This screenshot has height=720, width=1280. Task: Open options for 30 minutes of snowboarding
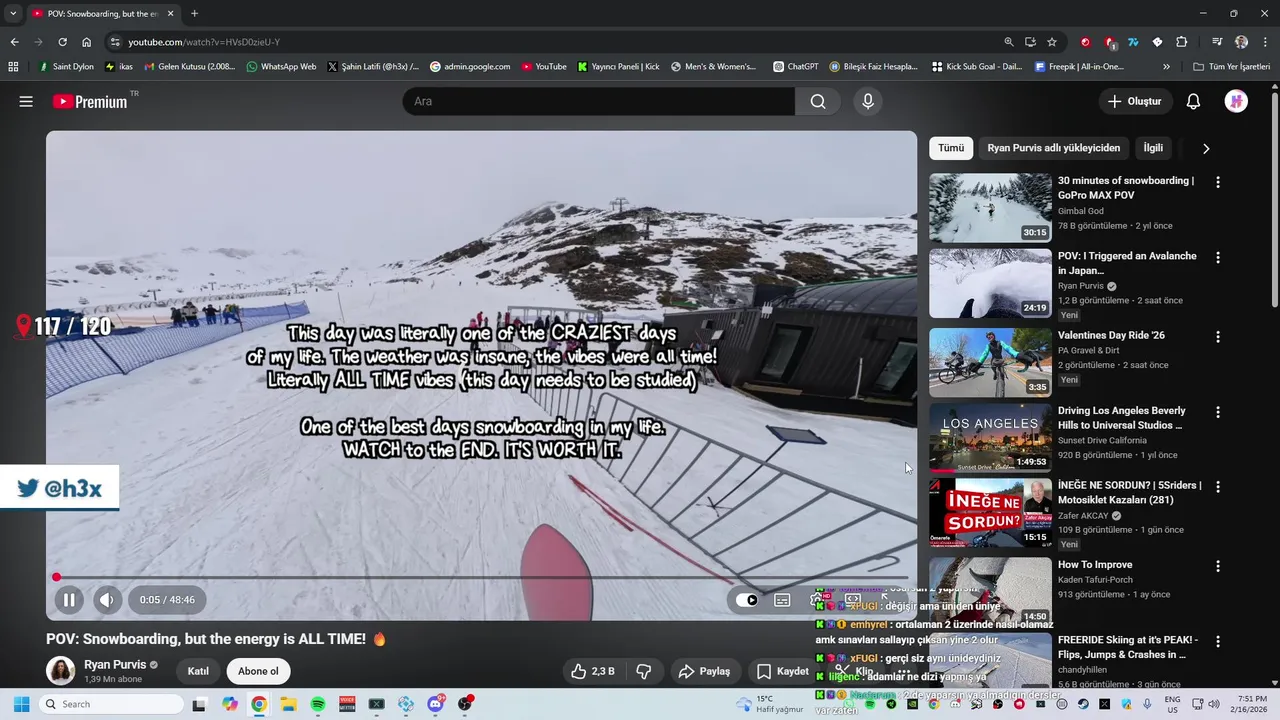pyautogui.click(x=1218, y=182)
